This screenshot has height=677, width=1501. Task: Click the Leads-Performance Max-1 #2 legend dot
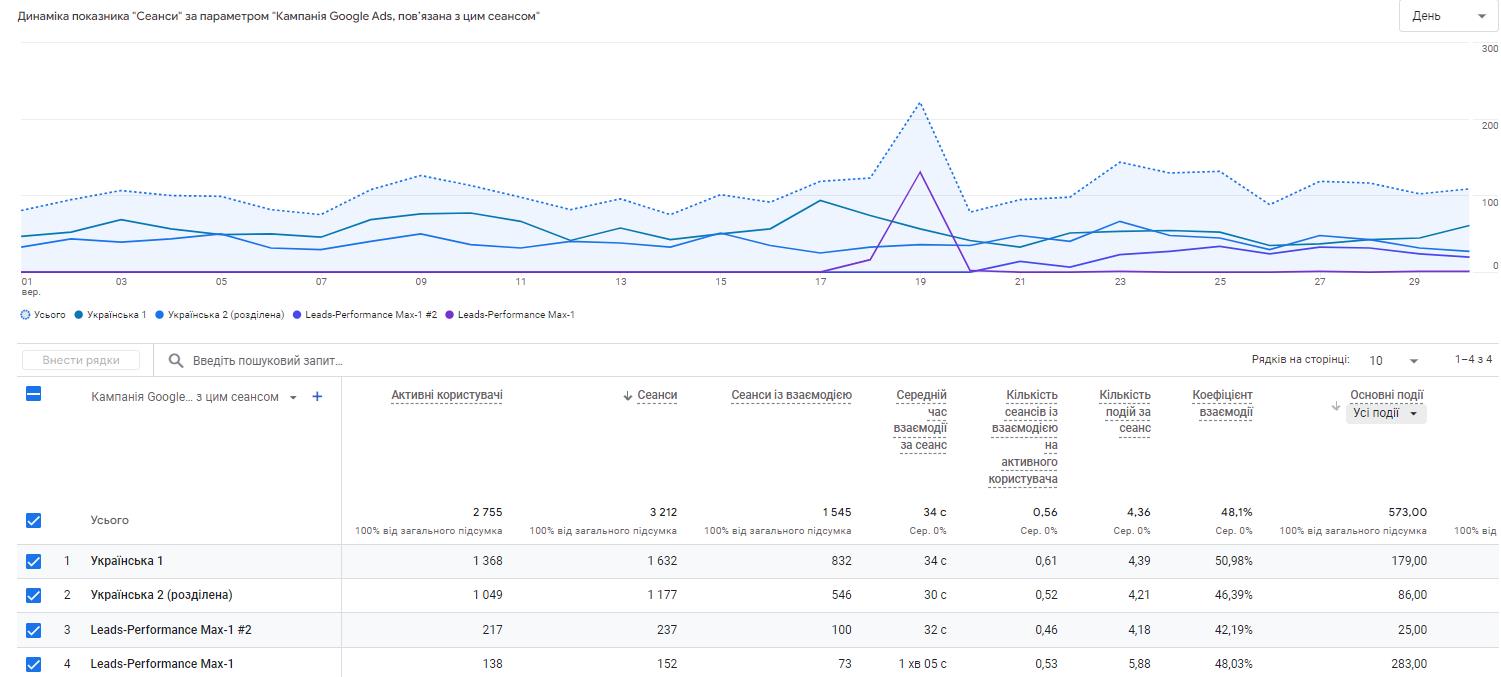coord(297,315)
